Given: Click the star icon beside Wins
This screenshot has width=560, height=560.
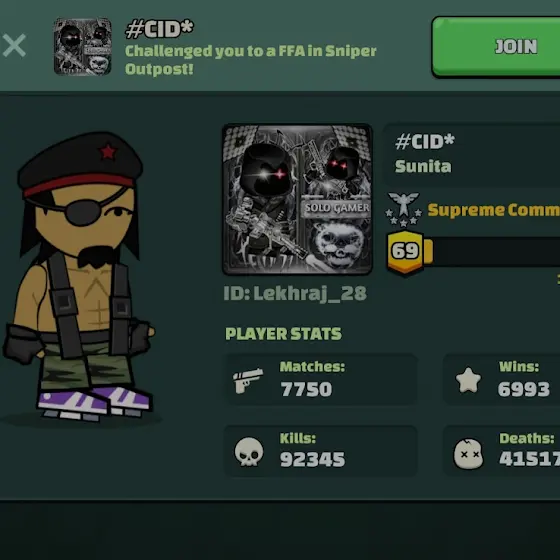Looking at the screenshot, I should pos(468,380).
